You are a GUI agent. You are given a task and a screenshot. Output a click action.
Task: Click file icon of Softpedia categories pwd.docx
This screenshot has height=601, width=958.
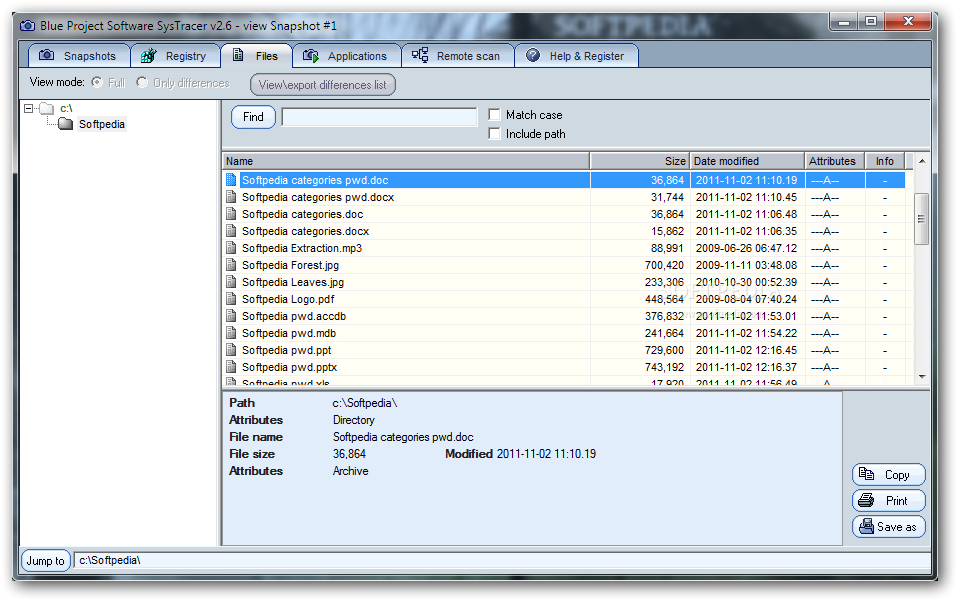(x=231, y=197)
